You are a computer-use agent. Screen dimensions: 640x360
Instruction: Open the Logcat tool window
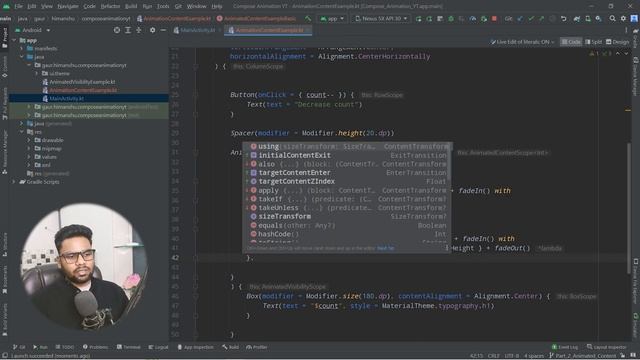point(158,347)
